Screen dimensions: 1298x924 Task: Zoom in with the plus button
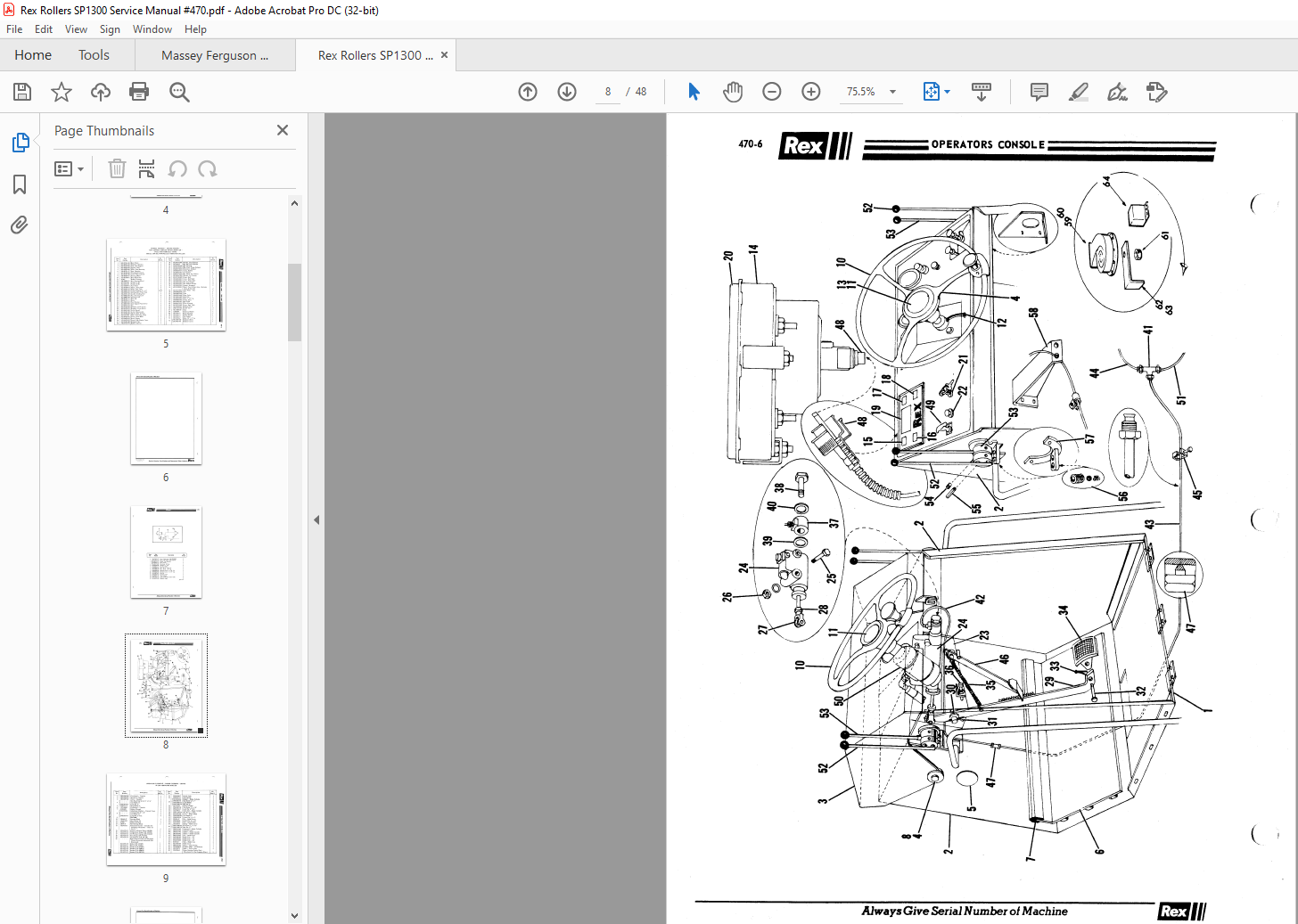coord(811,92)
